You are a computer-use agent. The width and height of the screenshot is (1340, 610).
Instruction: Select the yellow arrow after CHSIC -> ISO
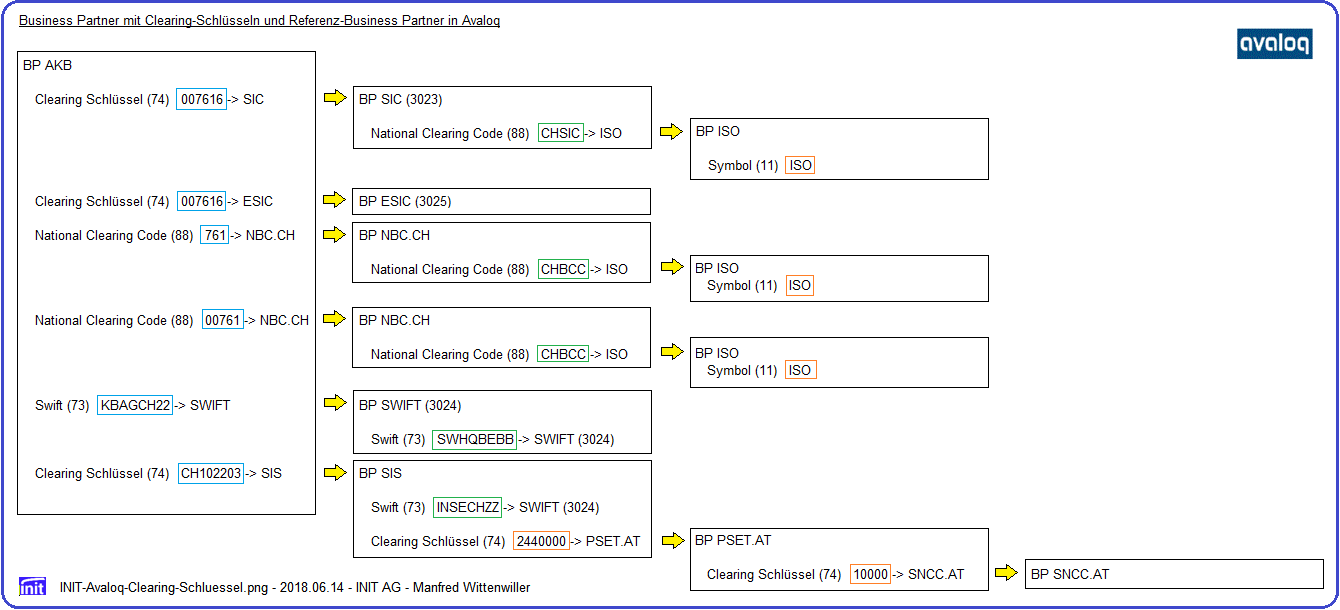point(671,132)
